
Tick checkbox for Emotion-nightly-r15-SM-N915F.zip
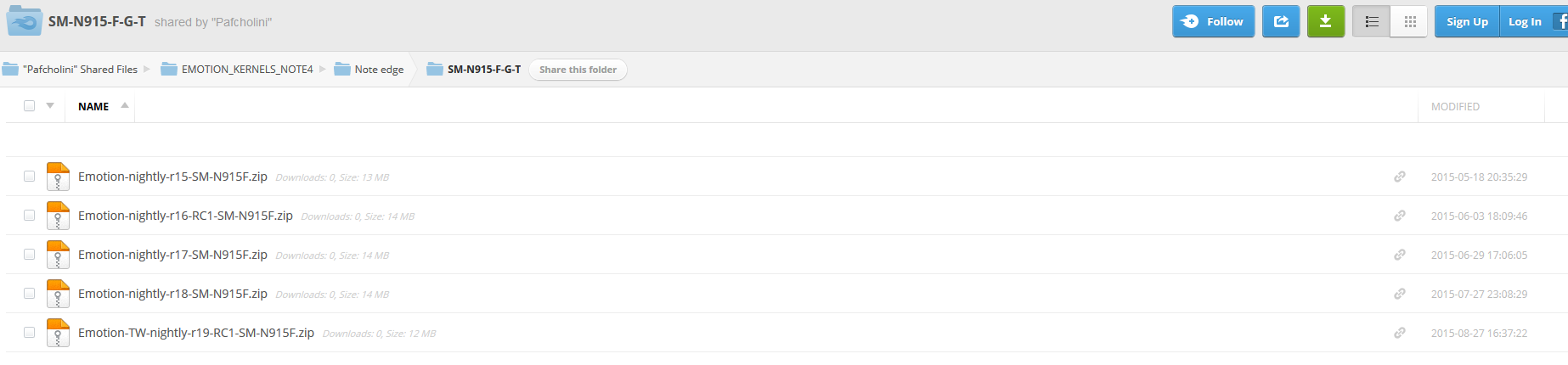[x=30, y=177]
